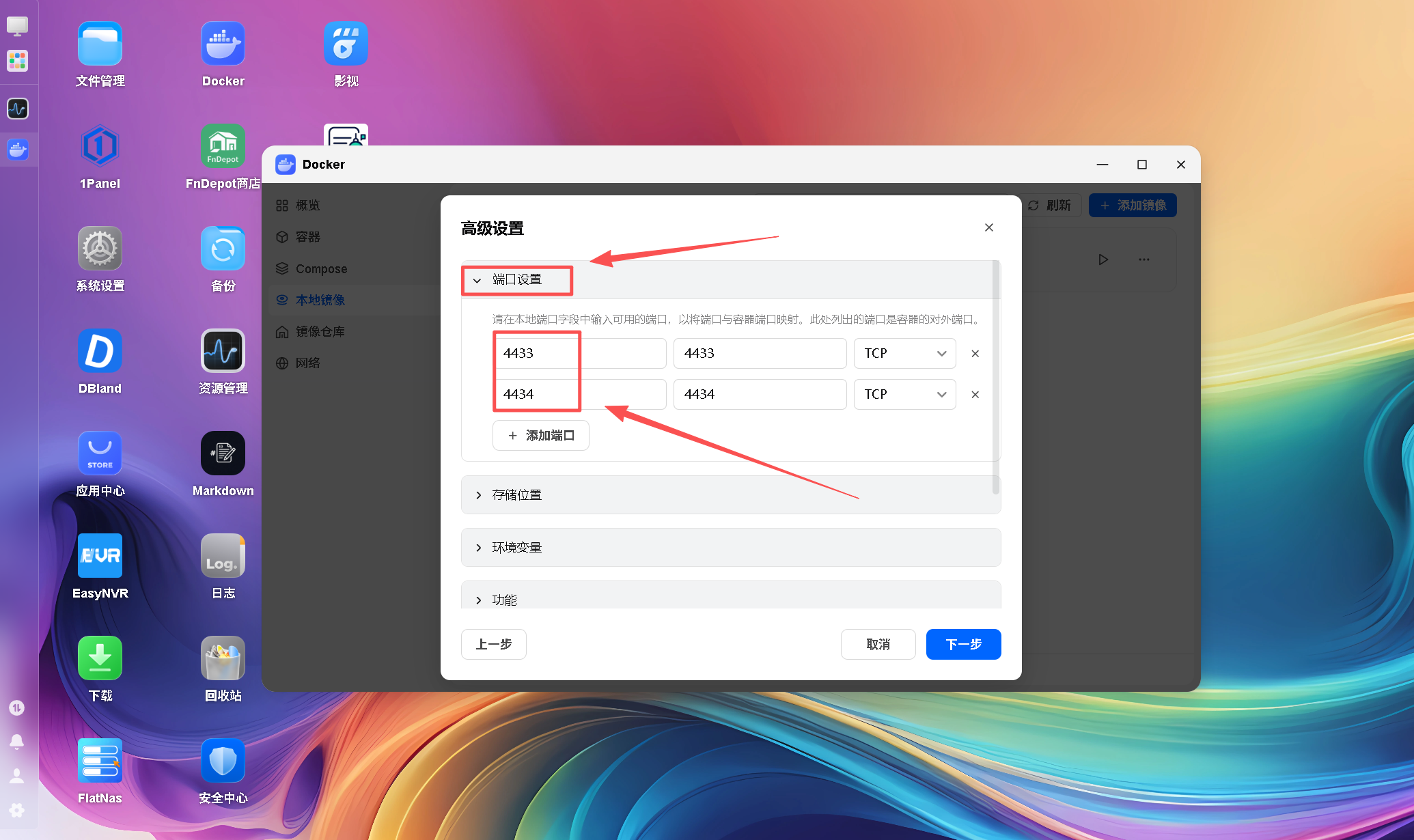Remove the 4433 port mapping row
This screenshot has width=1414, height=840.
[975, 354]
